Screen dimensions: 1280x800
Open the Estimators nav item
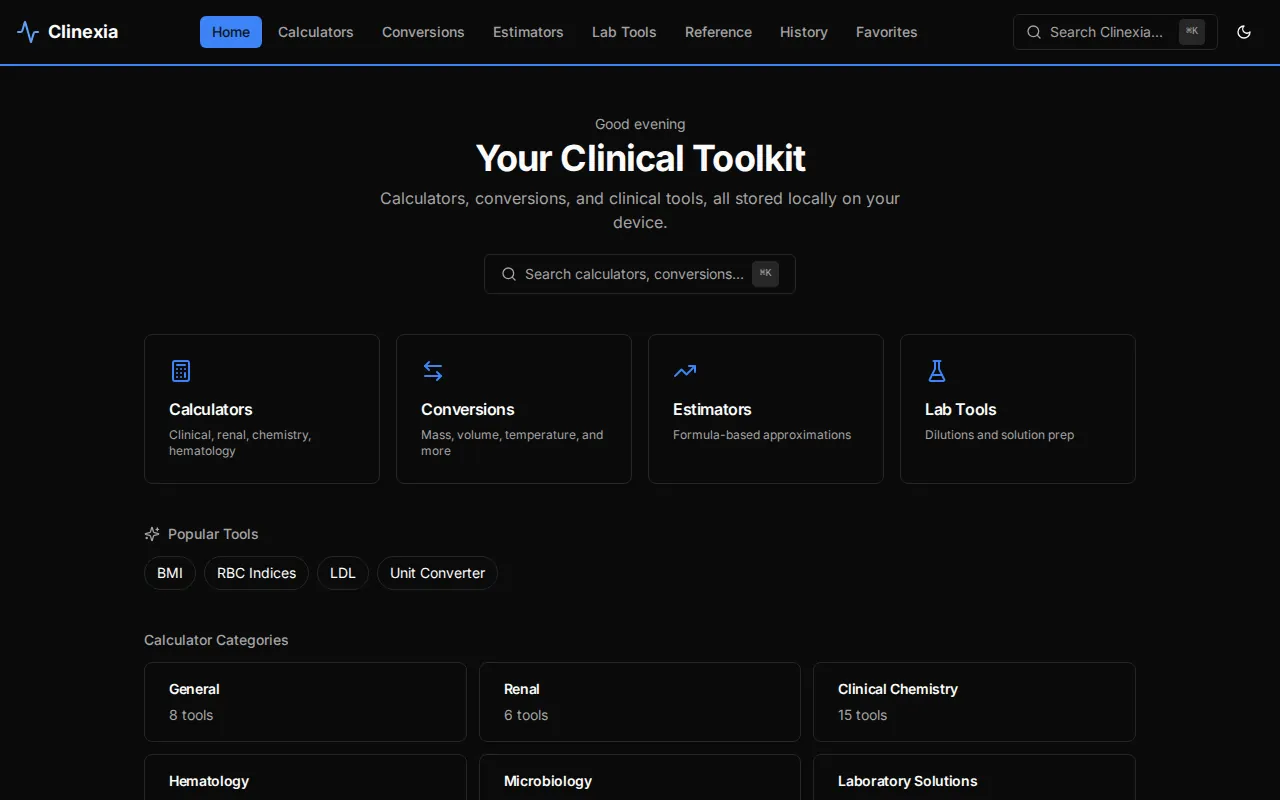point(528,32)
